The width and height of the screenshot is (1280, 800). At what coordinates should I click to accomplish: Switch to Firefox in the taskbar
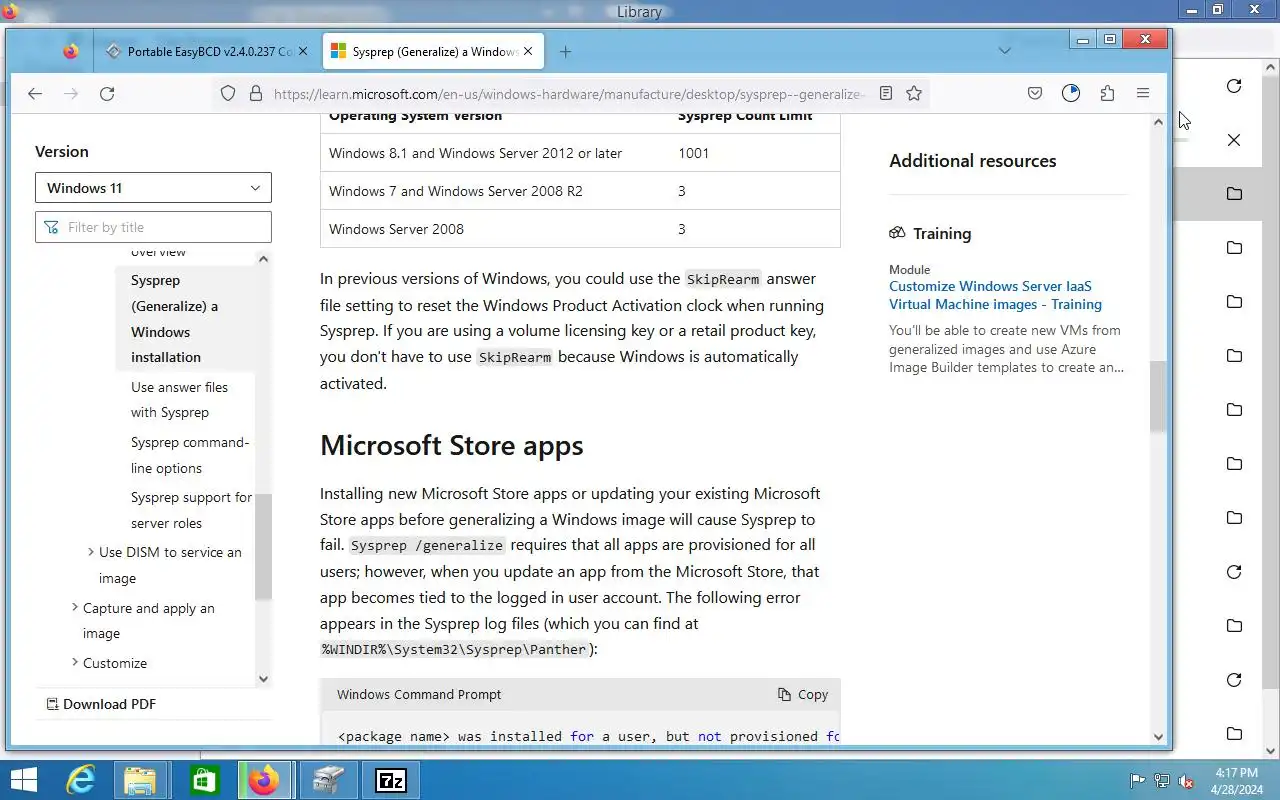[265, 780]
